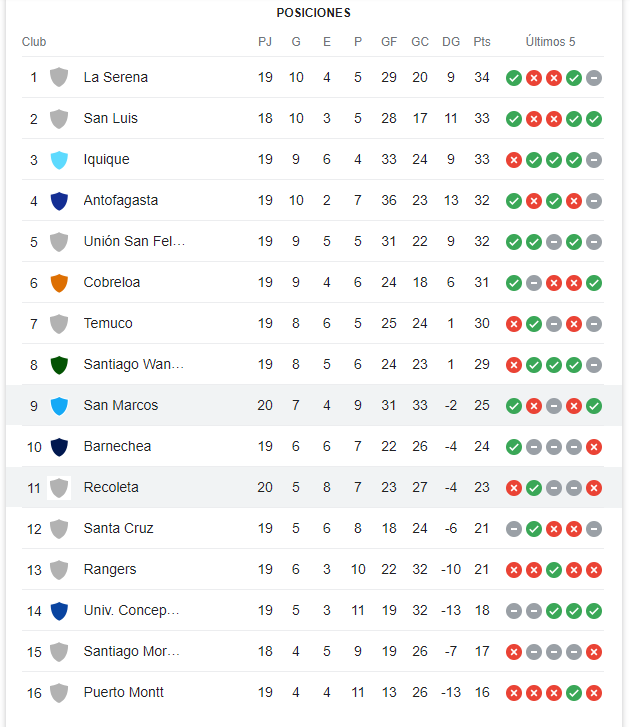The image size is (630, 727).
Task: Click the Pts column header
Action: coord(482,42)
